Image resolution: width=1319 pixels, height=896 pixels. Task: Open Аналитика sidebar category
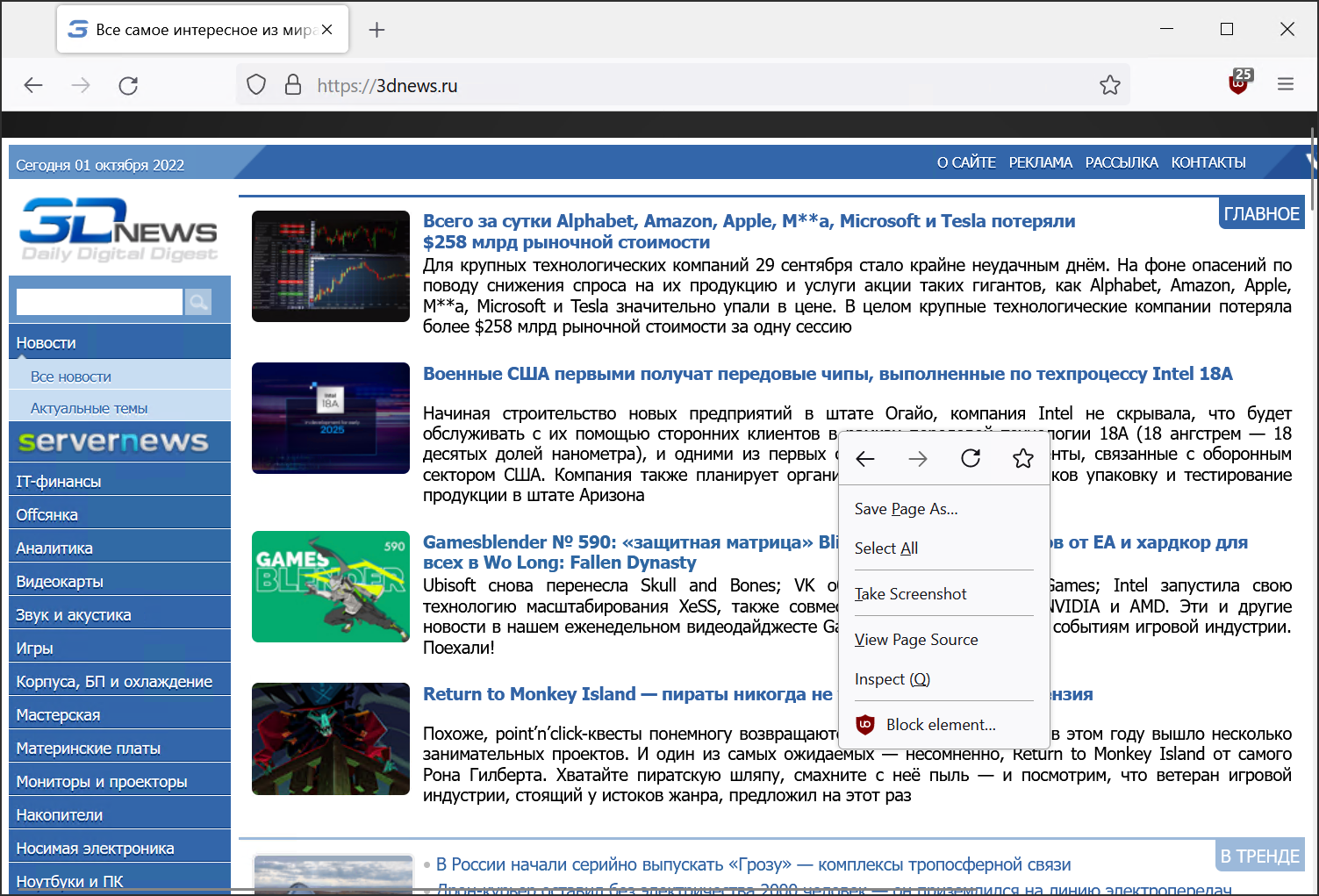tap(119, 548)
